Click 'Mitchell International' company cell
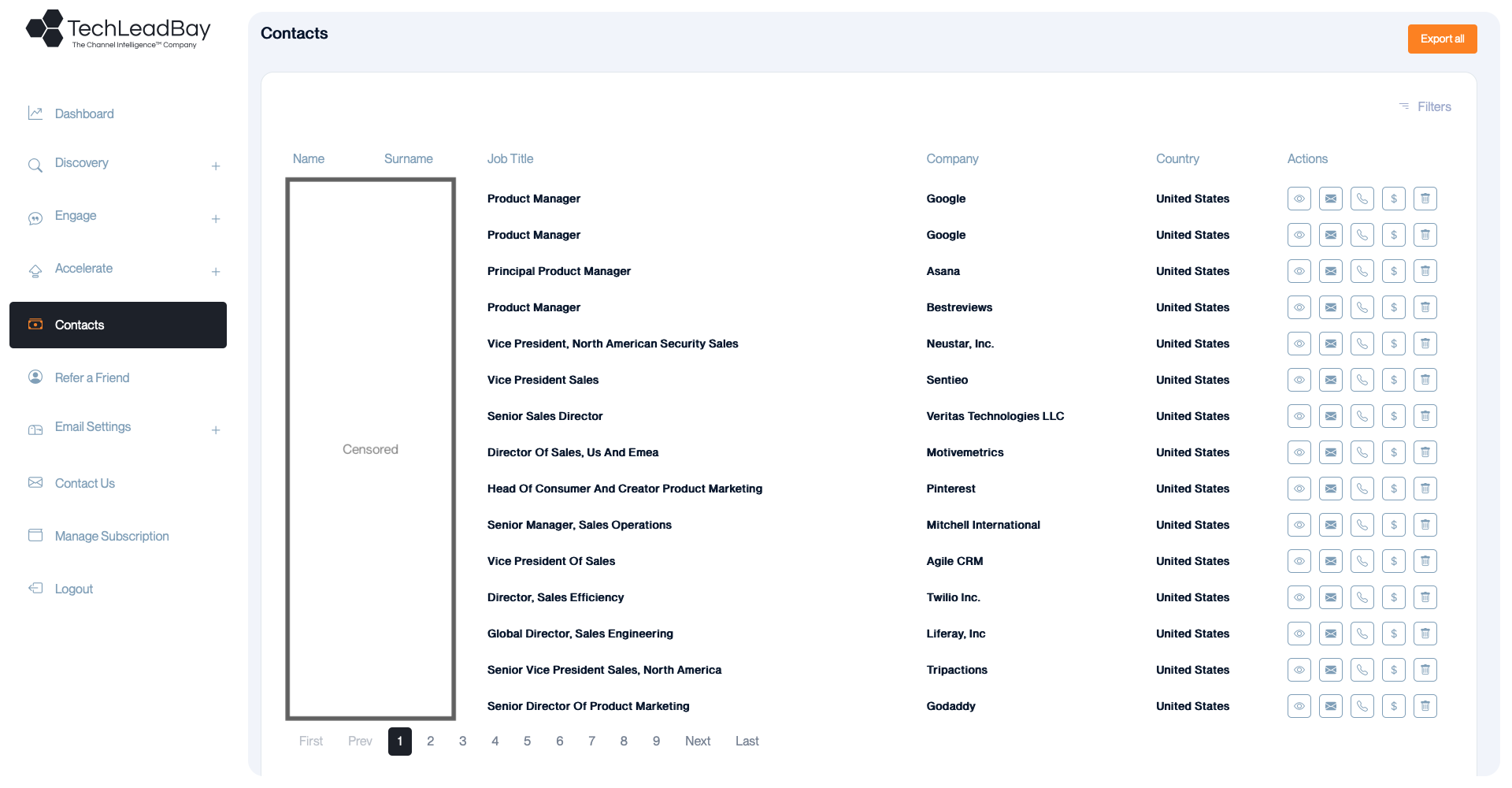 [984, 525]
